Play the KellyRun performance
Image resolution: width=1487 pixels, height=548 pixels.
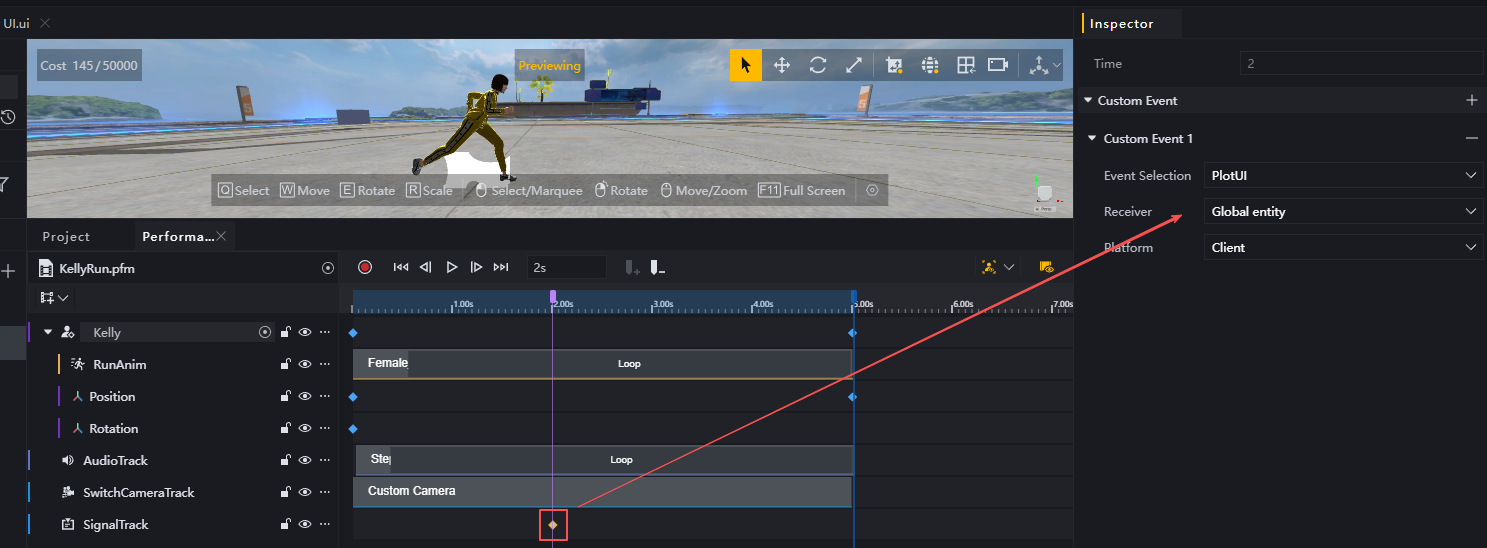click(451, 267)
